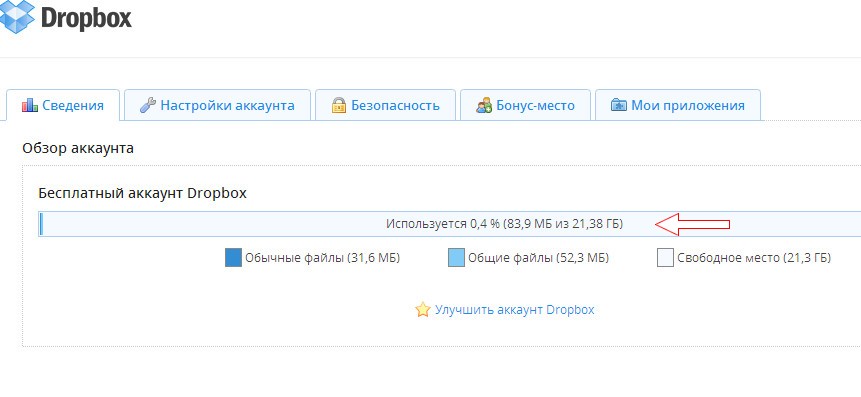Click the light blue Общие файлы swatch
The image size is (861, 397).
pyautogui.click(x=456, y=258)
